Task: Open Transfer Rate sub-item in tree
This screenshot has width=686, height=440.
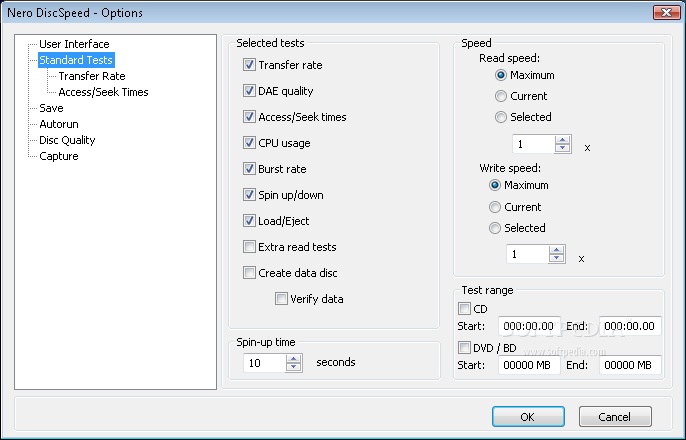Action: [x=92, y=76]
